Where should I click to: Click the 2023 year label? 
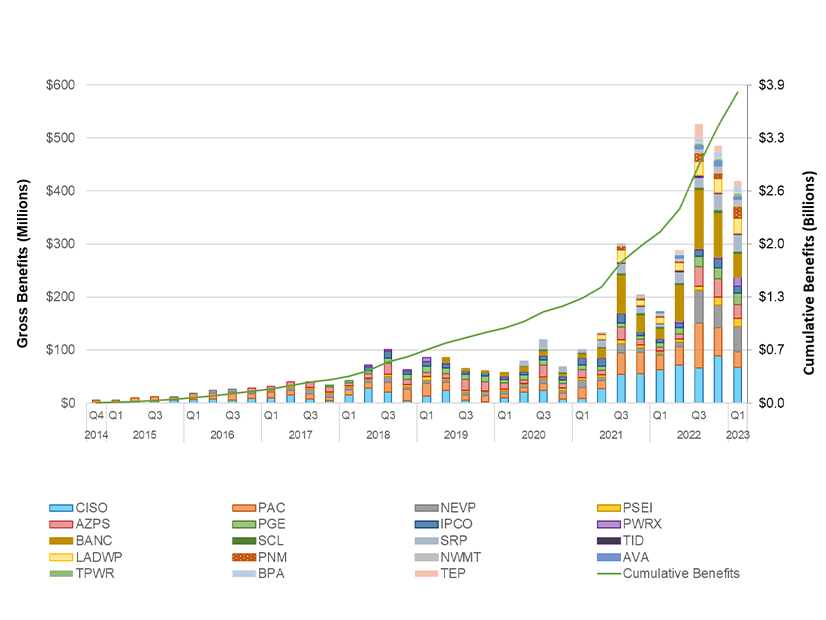coord(737,435)
